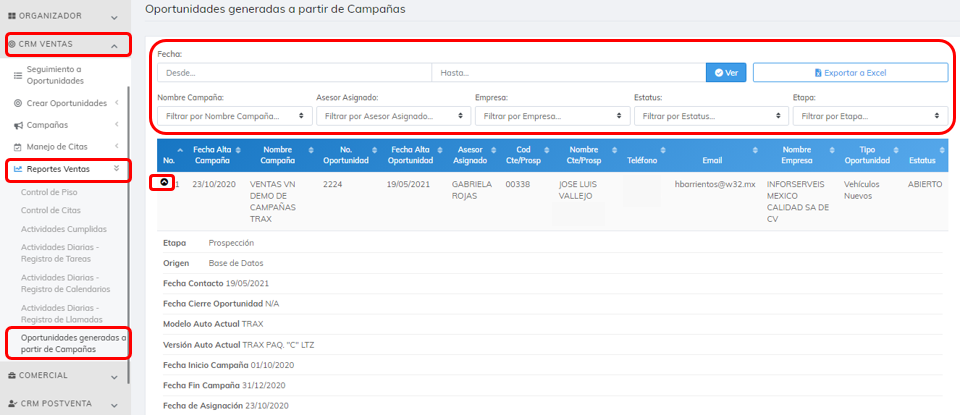The height and width of the screenshot is (418, 960).
Task: Open Control de Piso report
Action: (50, 191)
